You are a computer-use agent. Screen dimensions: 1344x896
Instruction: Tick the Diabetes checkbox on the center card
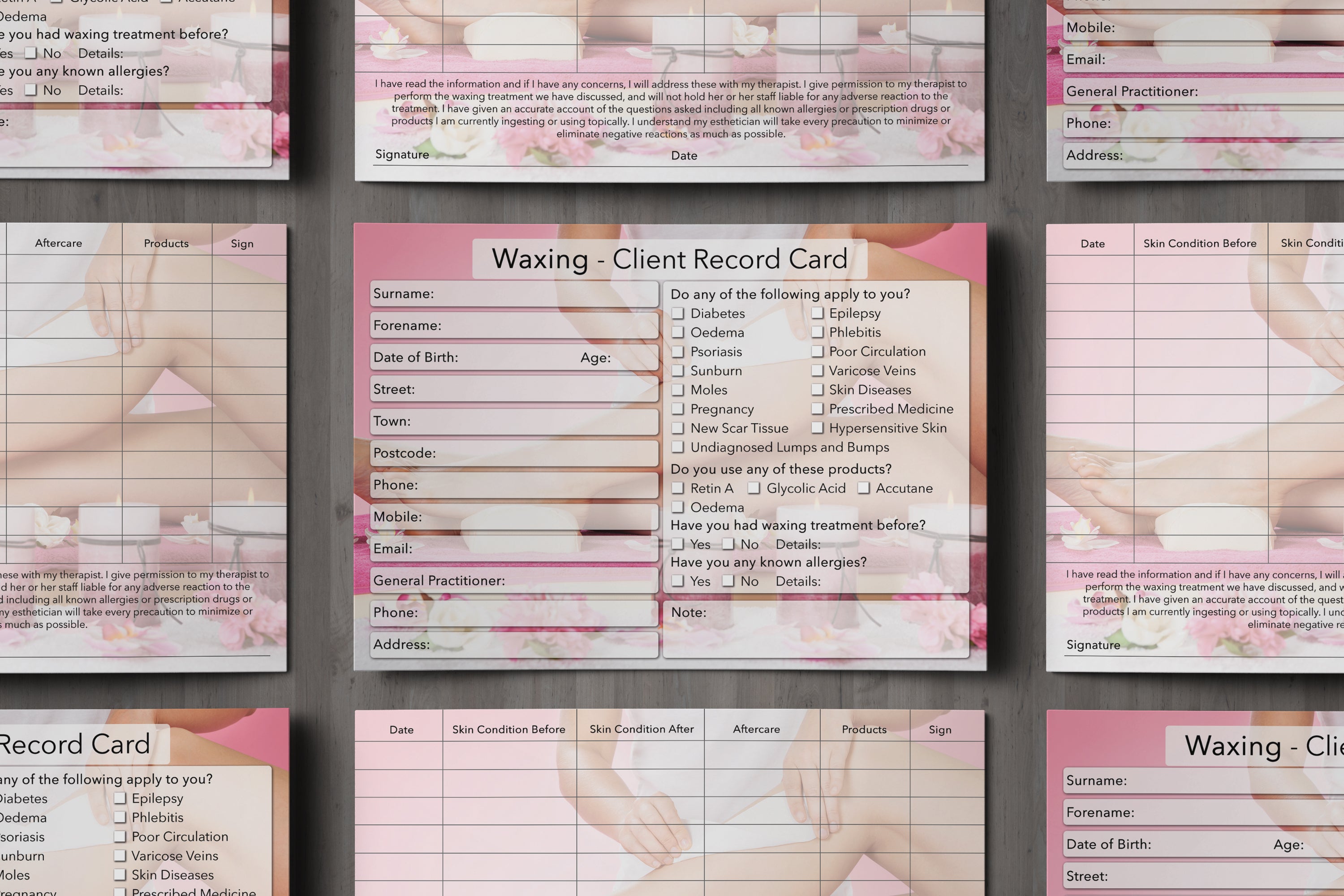pyautogui.click(x=678, y=313)
